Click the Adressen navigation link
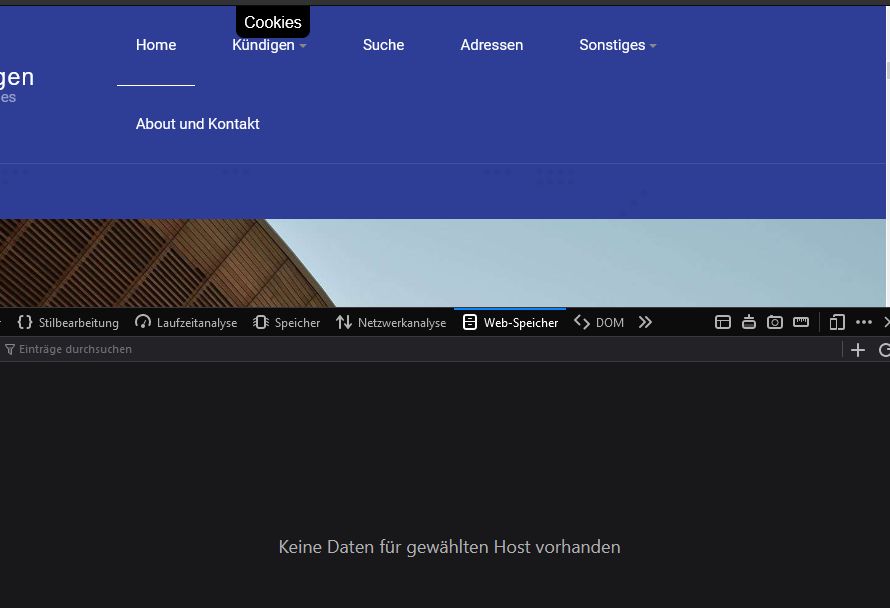The height and width of the screenshot is (608, 890). (x=491, y=45)
